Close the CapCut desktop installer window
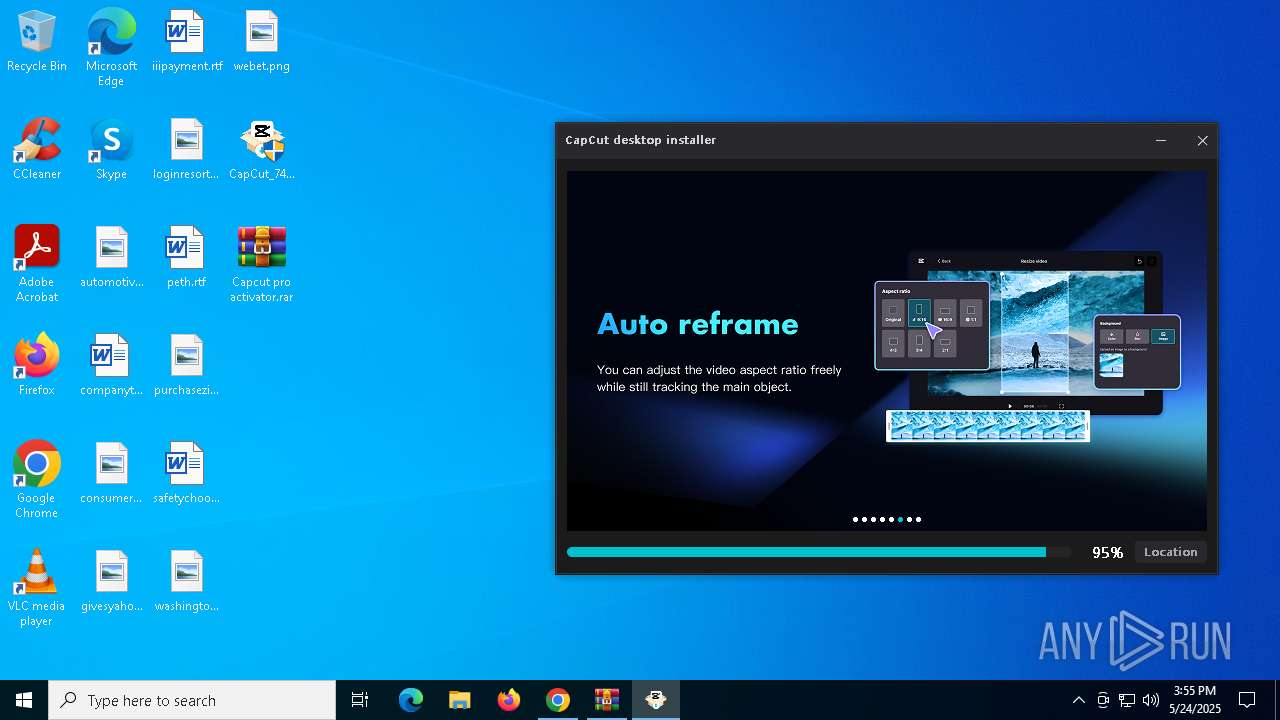1280x720 pixels. coord(1203,141)
